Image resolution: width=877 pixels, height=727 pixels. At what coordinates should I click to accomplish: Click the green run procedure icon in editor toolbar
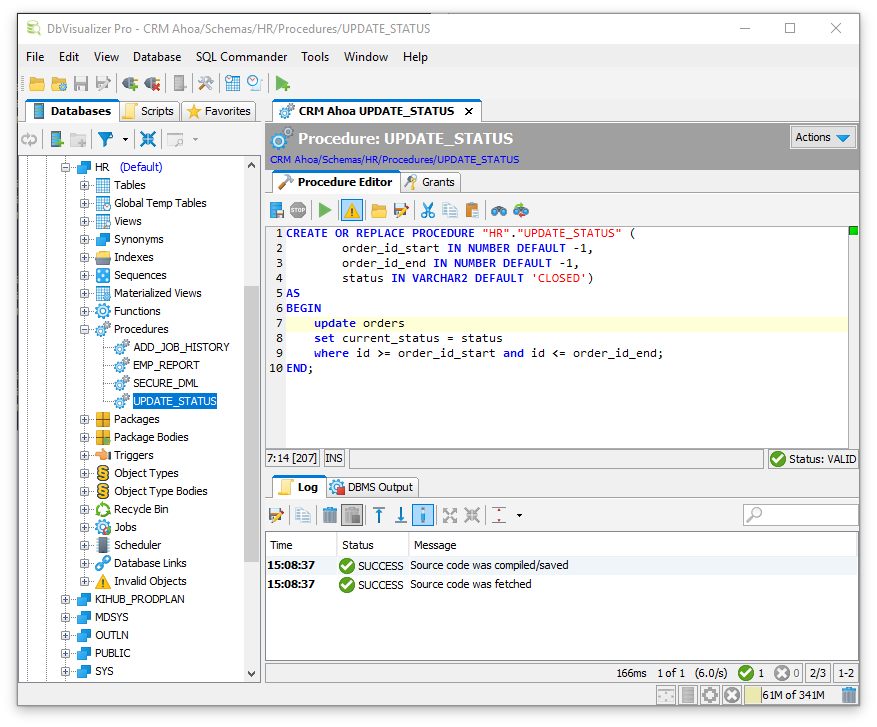point(325,210)
